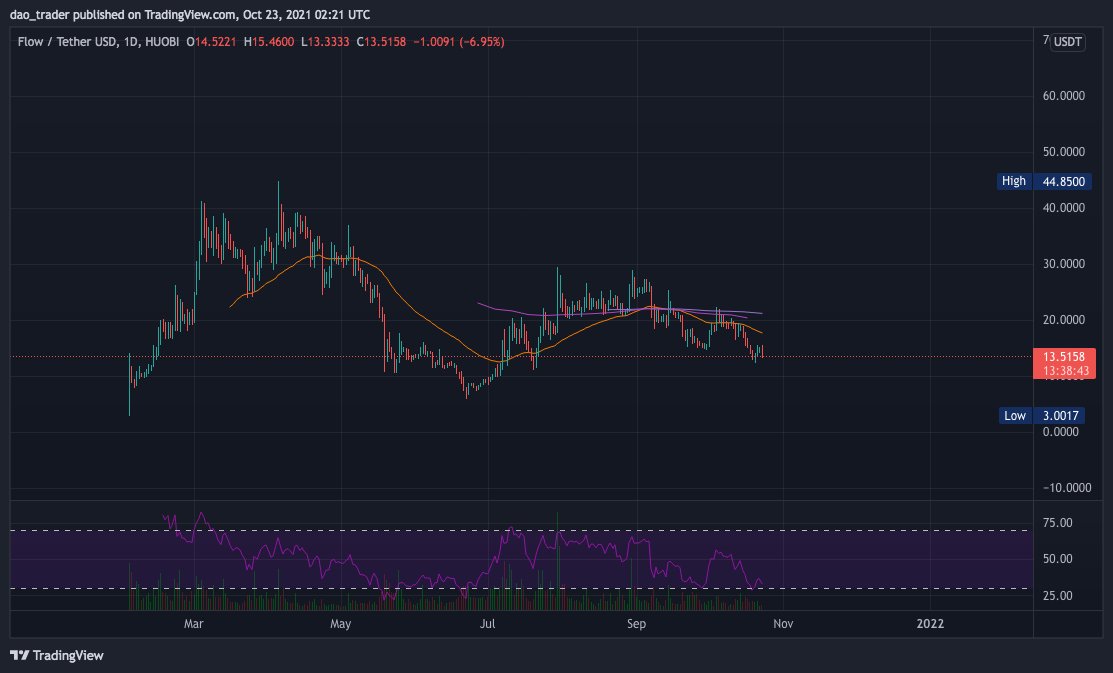
Task: Click the 44.8500 high price tag
Action: [1063, 182]
